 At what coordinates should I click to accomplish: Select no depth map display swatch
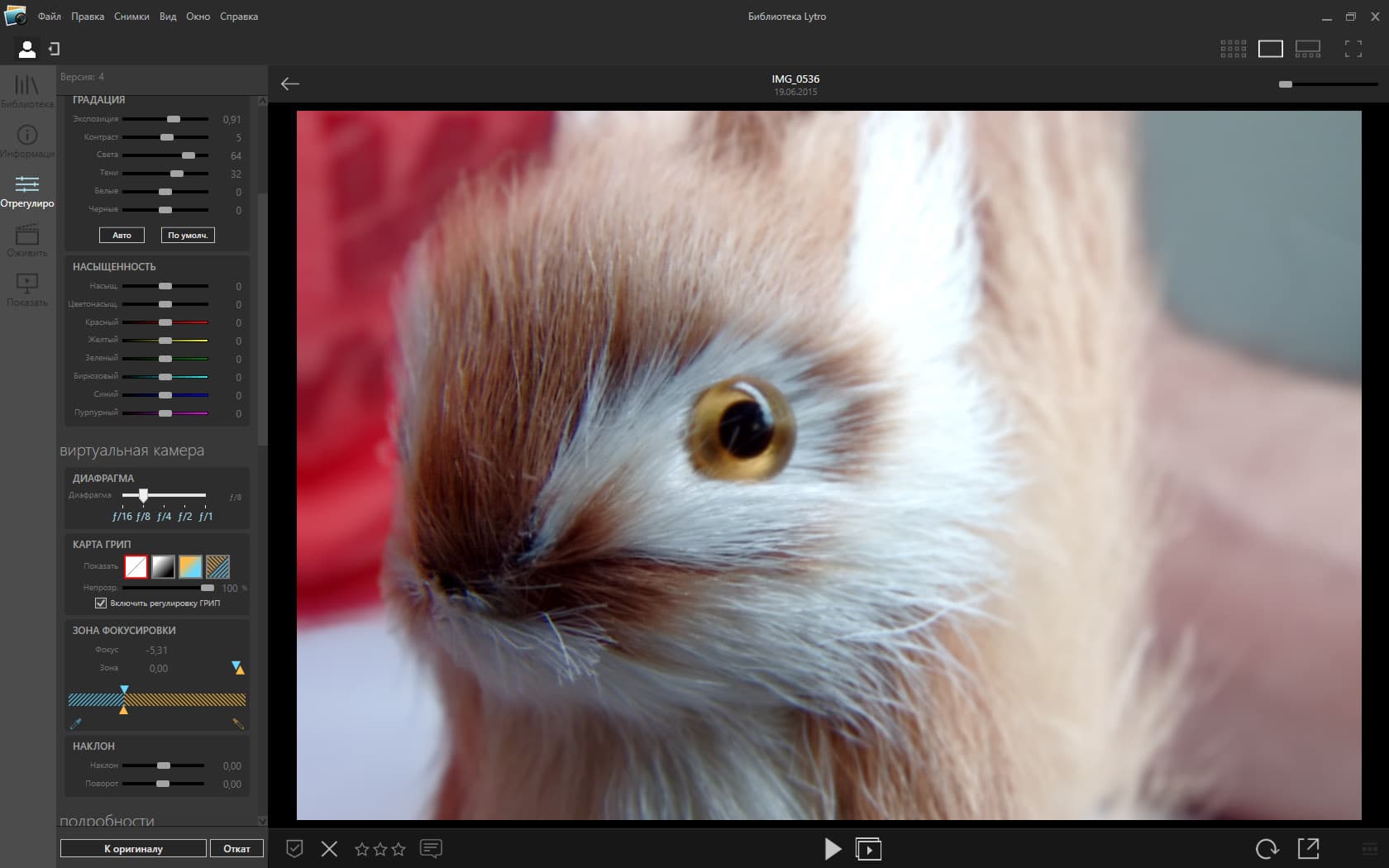[136, 566]
